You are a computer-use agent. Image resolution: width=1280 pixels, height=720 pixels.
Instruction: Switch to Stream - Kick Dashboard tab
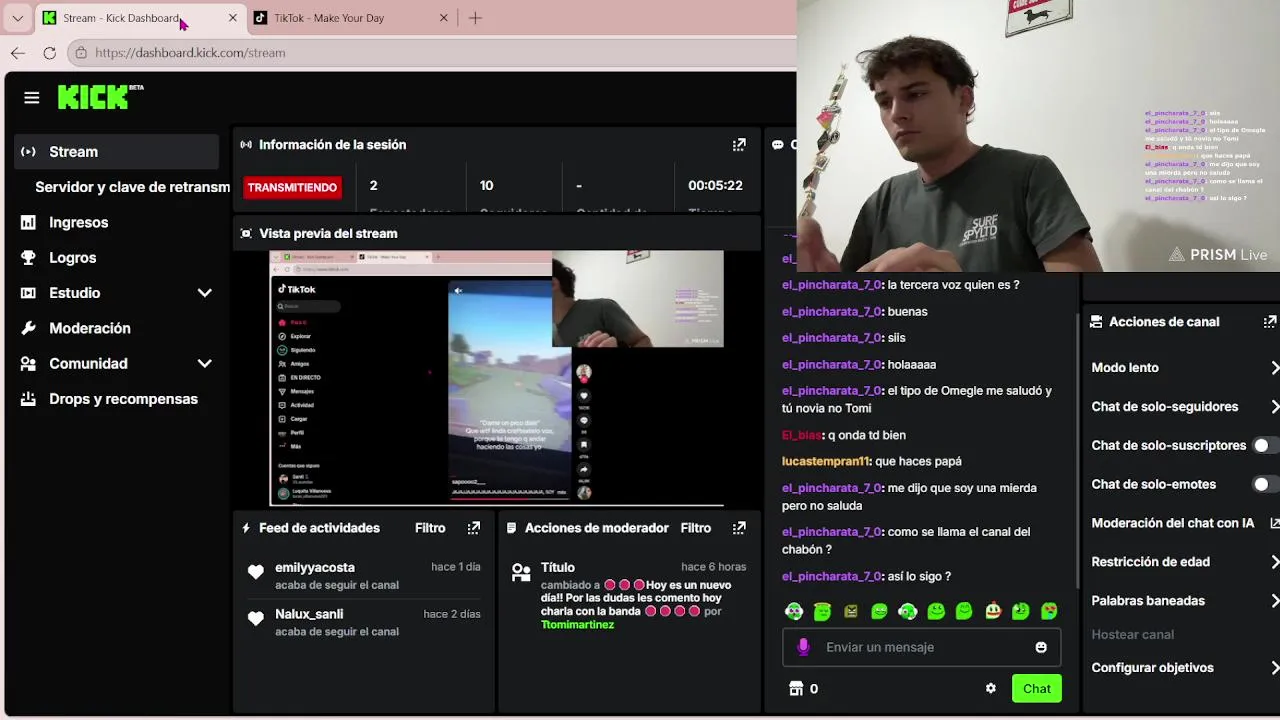[x=140, y=18]
